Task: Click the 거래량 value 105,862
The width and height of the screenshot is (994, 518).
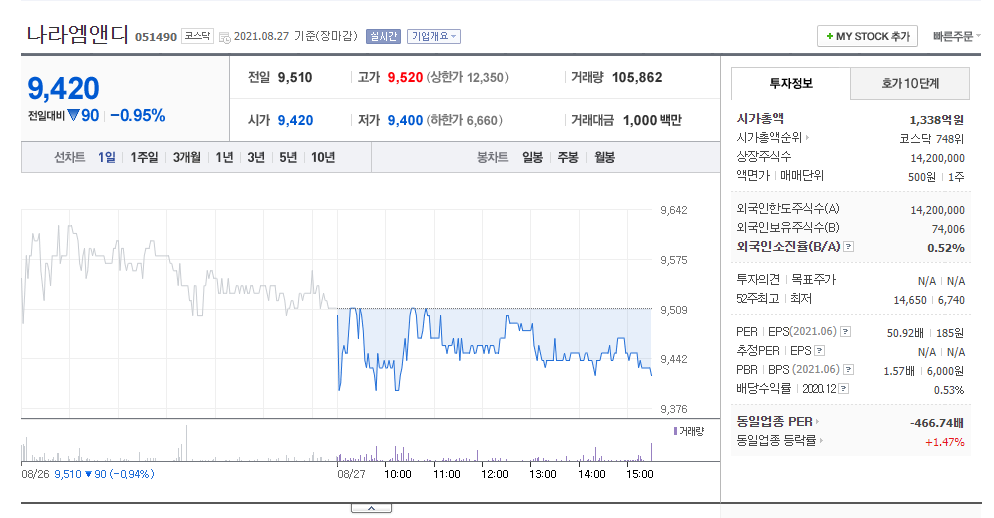Action: [x=637, y=77]
